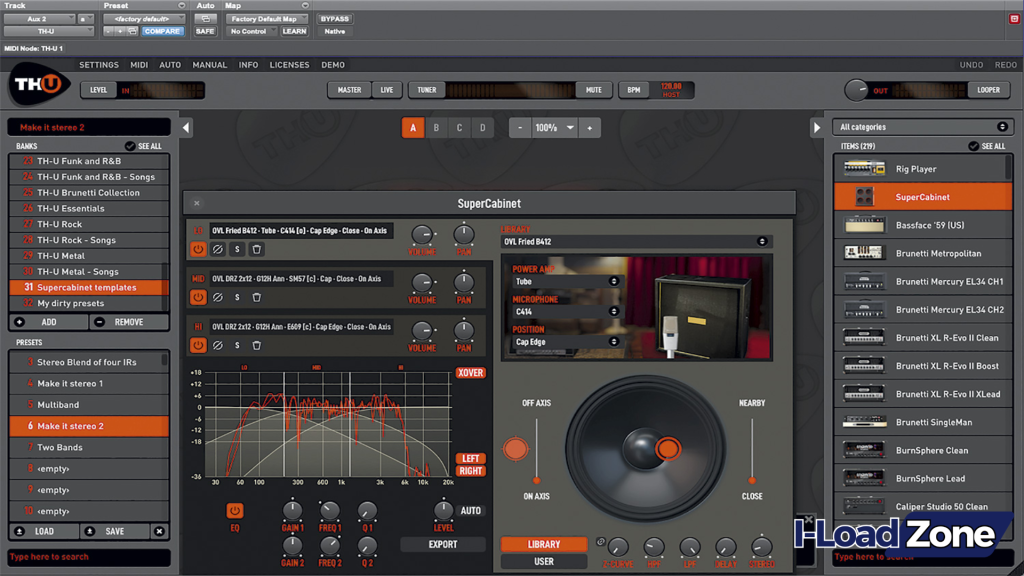Open the Looper module
The width and height of the screenshot is (1024, 576).
tap(988, 89)
